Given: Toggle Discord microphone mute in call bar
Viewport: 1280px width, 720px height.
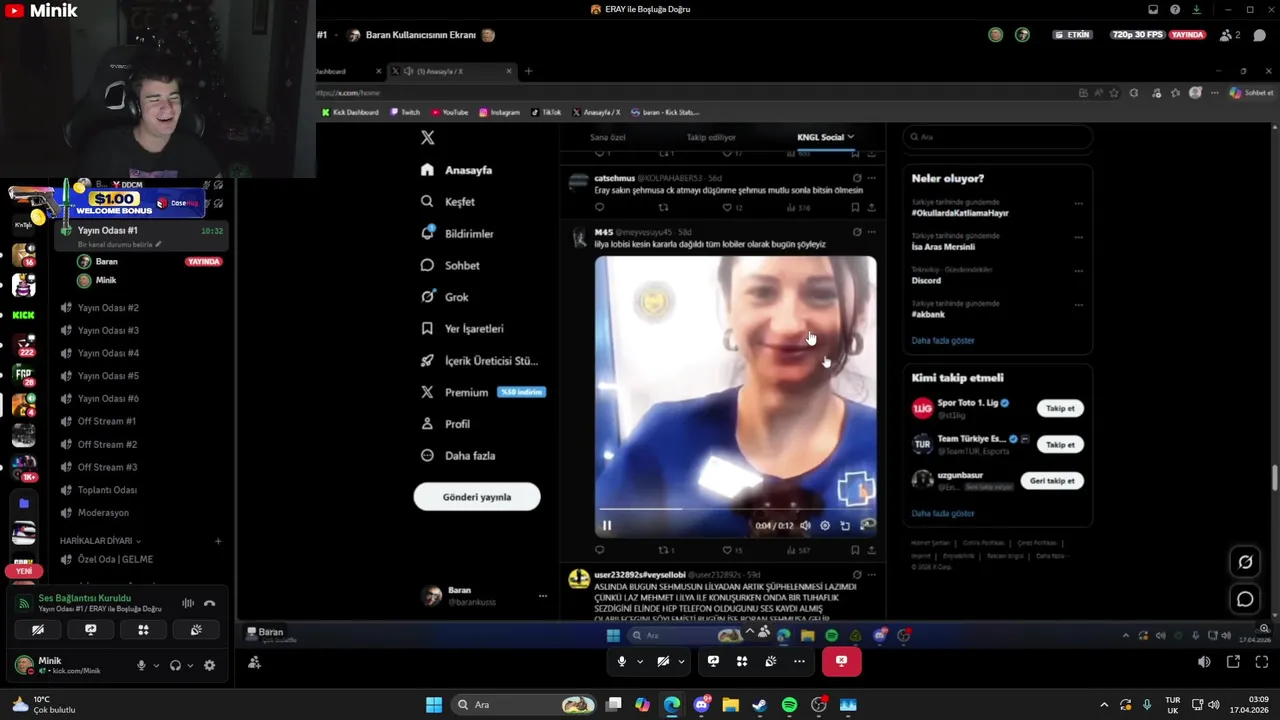Looking at the screenshot, I should [x=622, y=661].
